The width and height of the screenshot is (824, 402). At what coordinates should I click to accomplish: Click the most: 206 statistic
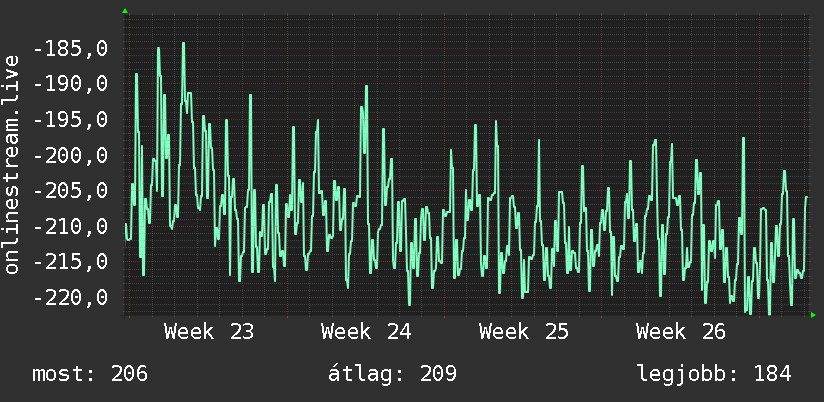click(90, 374)
